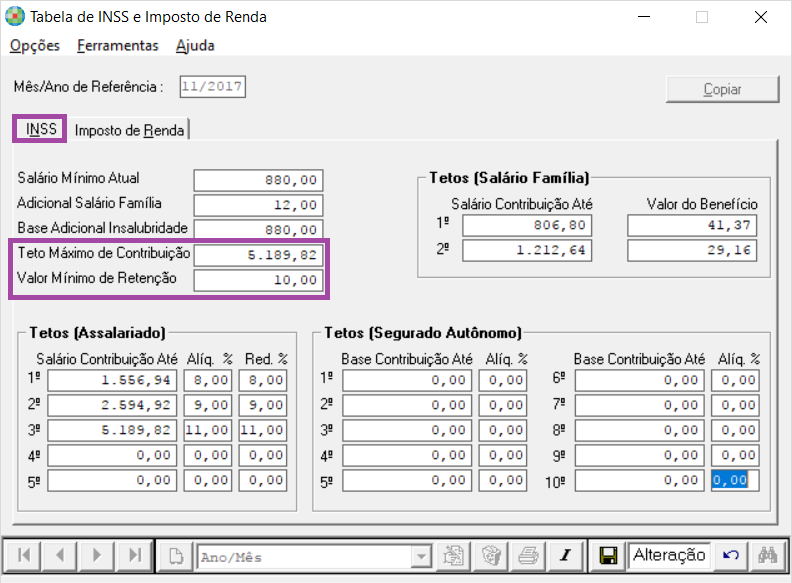Search records with the binoculars icon
The width and height of the screenshot is (792, 583).
click(768, 556)
